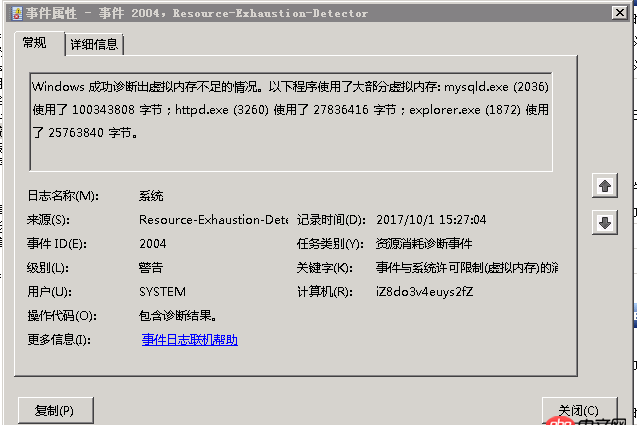Viewport: 637px width, 425px height.
Task: Click mysqld.exe (2036) in the description
Action: (x=496, y=87)
